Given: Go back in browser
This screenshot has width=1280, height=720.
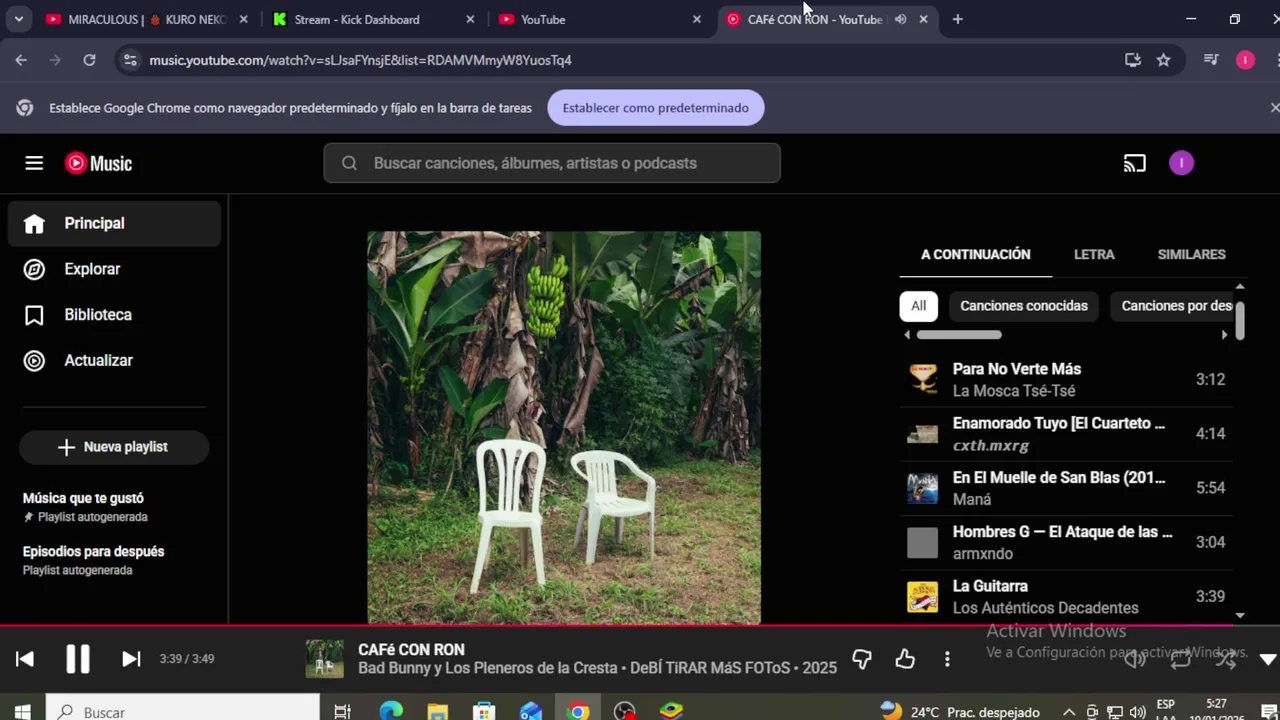Looking at the screenshot, I should (x=21, y=60).
